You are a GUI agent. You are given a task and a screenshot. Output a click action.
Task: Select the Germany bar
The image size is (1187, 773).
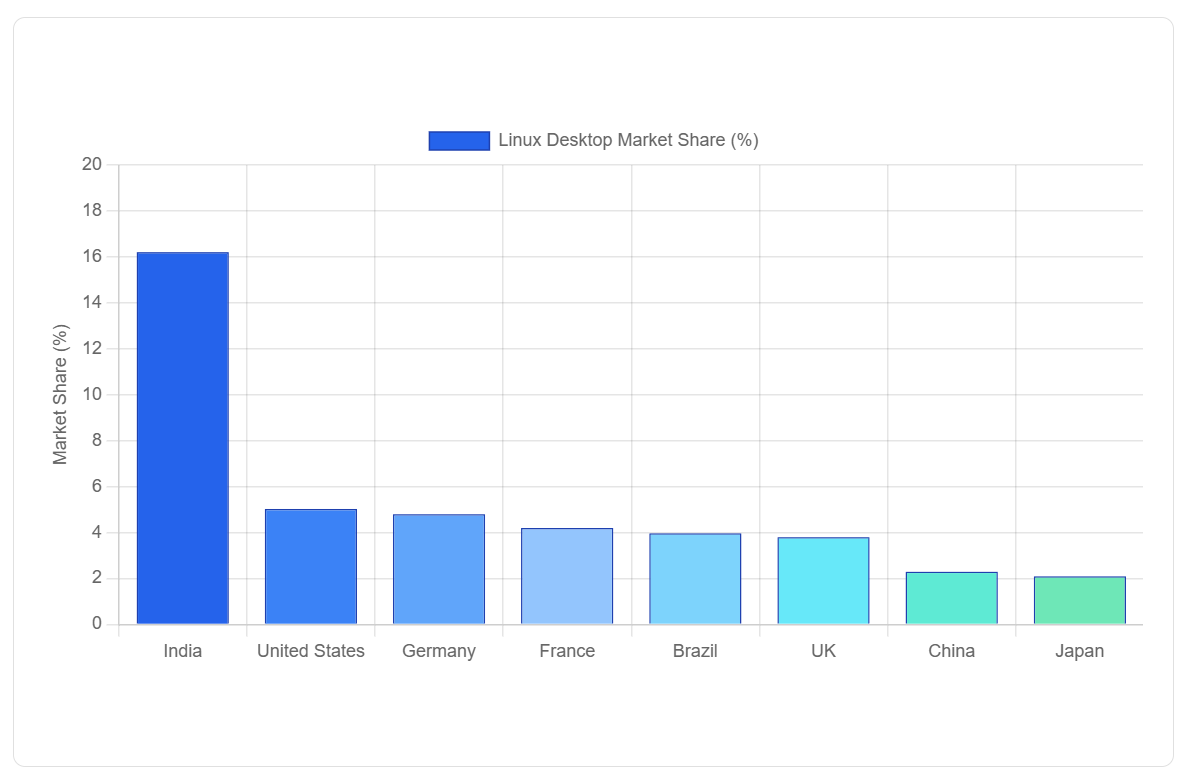(439, 569)
